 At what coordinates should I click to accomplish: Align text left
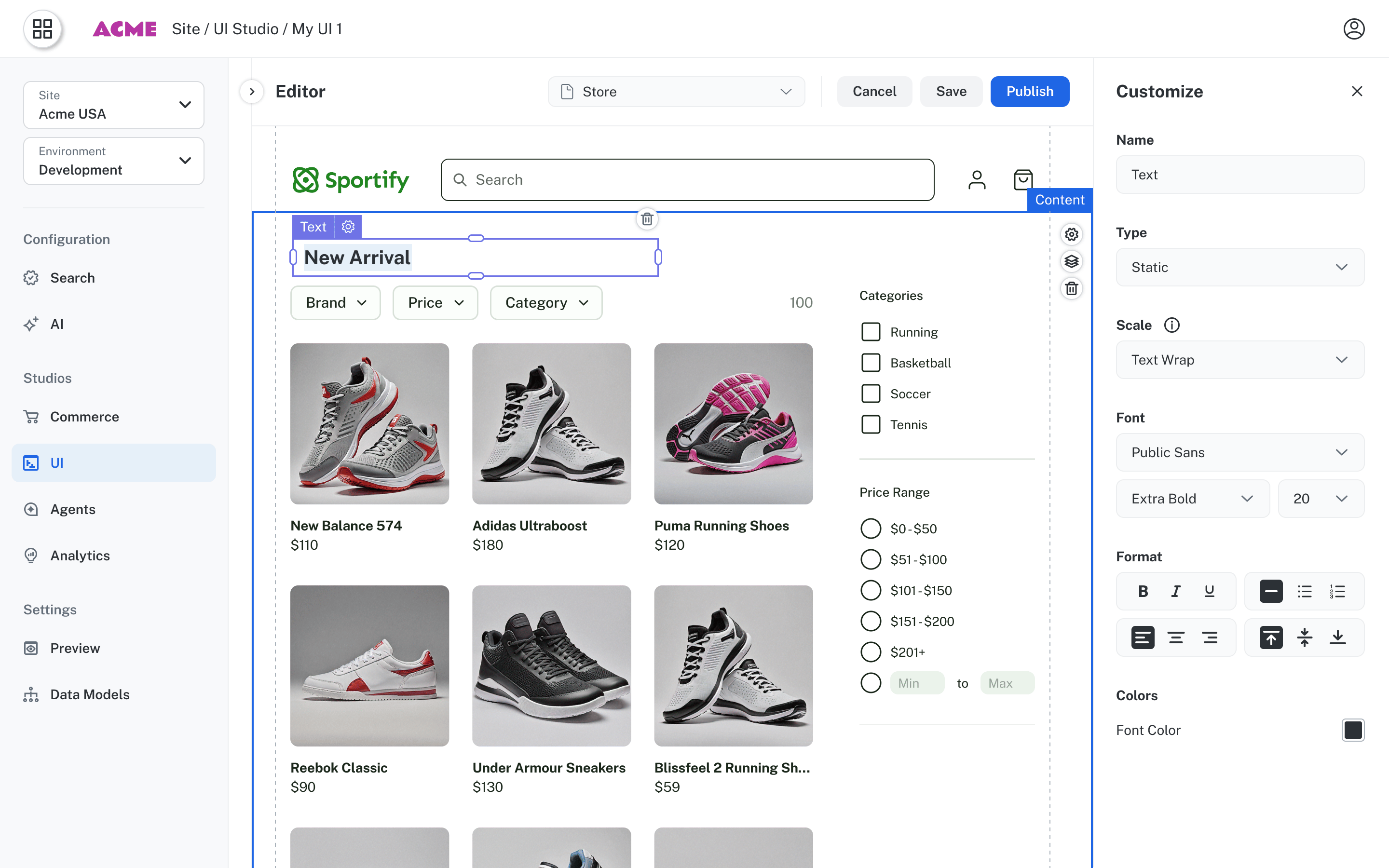[x=1143, y=637]
